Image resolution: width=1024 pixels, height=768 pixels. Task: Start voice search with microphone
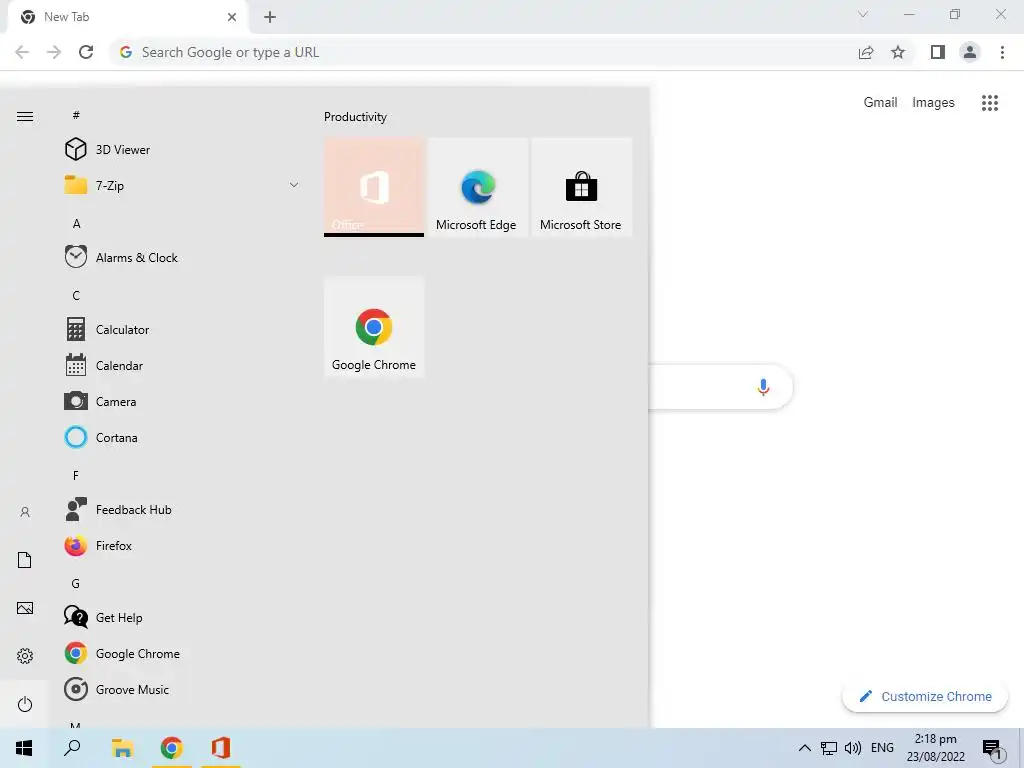tap(763, 387)
